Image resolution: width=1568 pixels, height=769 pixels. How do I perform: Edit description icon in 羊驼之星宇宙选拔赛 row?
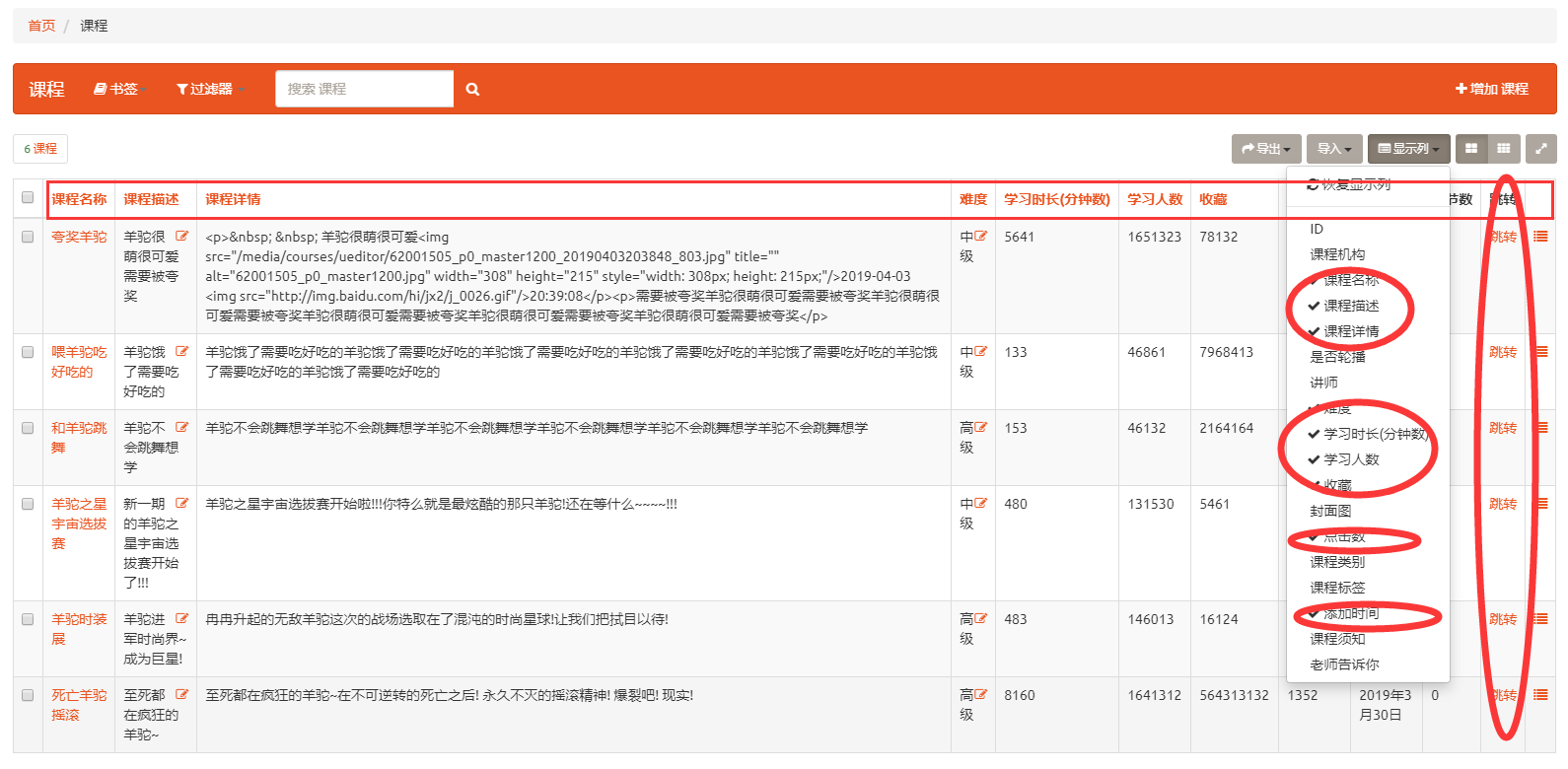tap(181, 504)
